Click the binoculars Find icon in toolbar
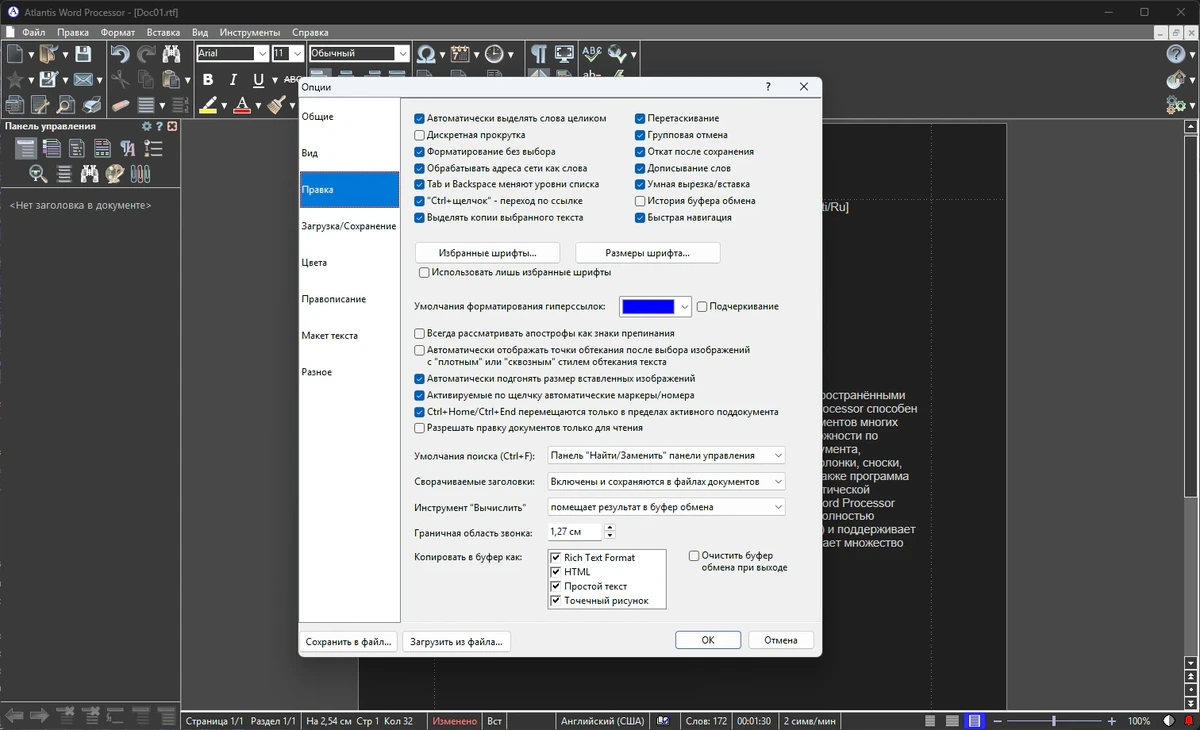Viewport: 1200px width, 730px height. click(x=171, y=54)
